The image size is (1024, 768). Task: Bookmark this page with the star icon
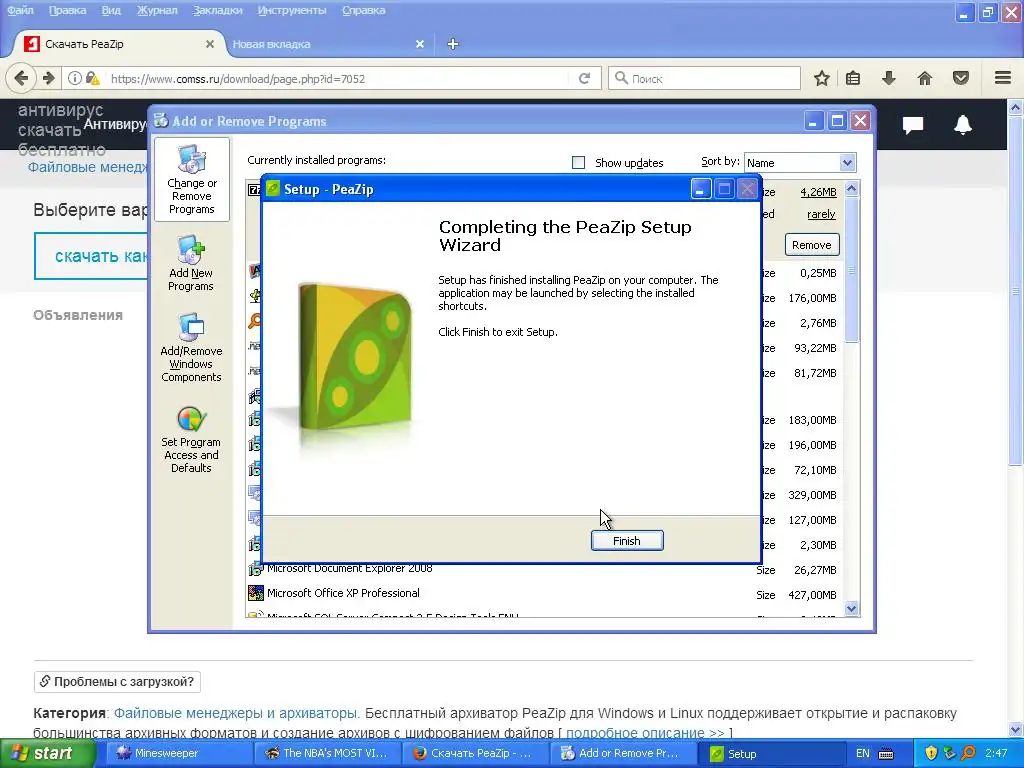[x=822, y=78]
